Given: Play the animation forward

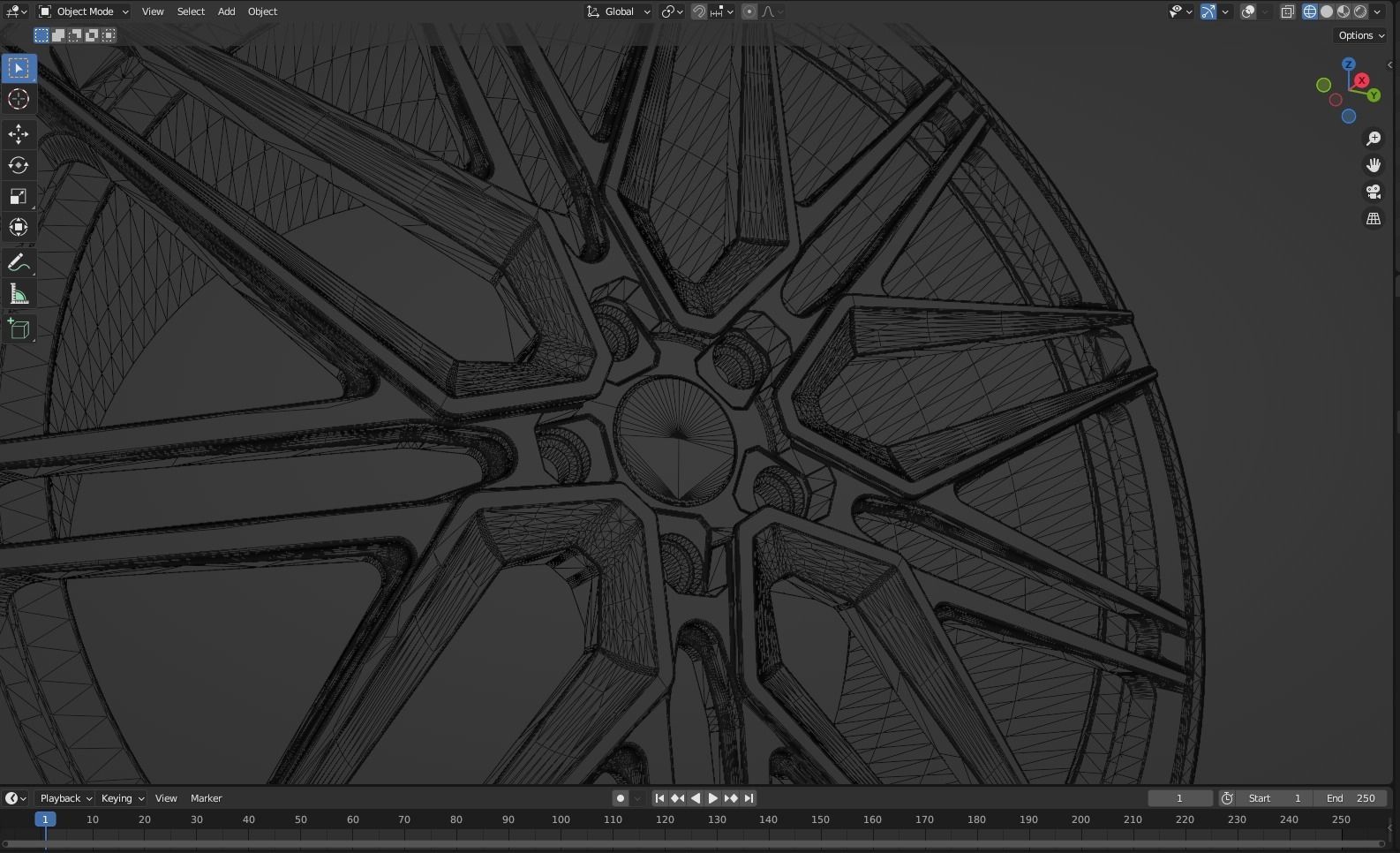Looking at the screenshot, I should click(x=712, y=798).
